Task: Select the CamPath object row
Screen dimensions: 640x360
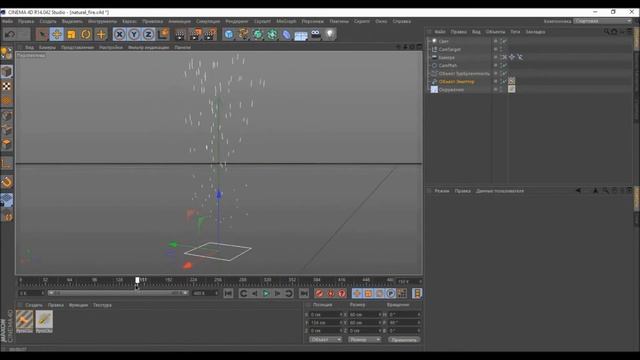Action: click(x=448, y=65)
